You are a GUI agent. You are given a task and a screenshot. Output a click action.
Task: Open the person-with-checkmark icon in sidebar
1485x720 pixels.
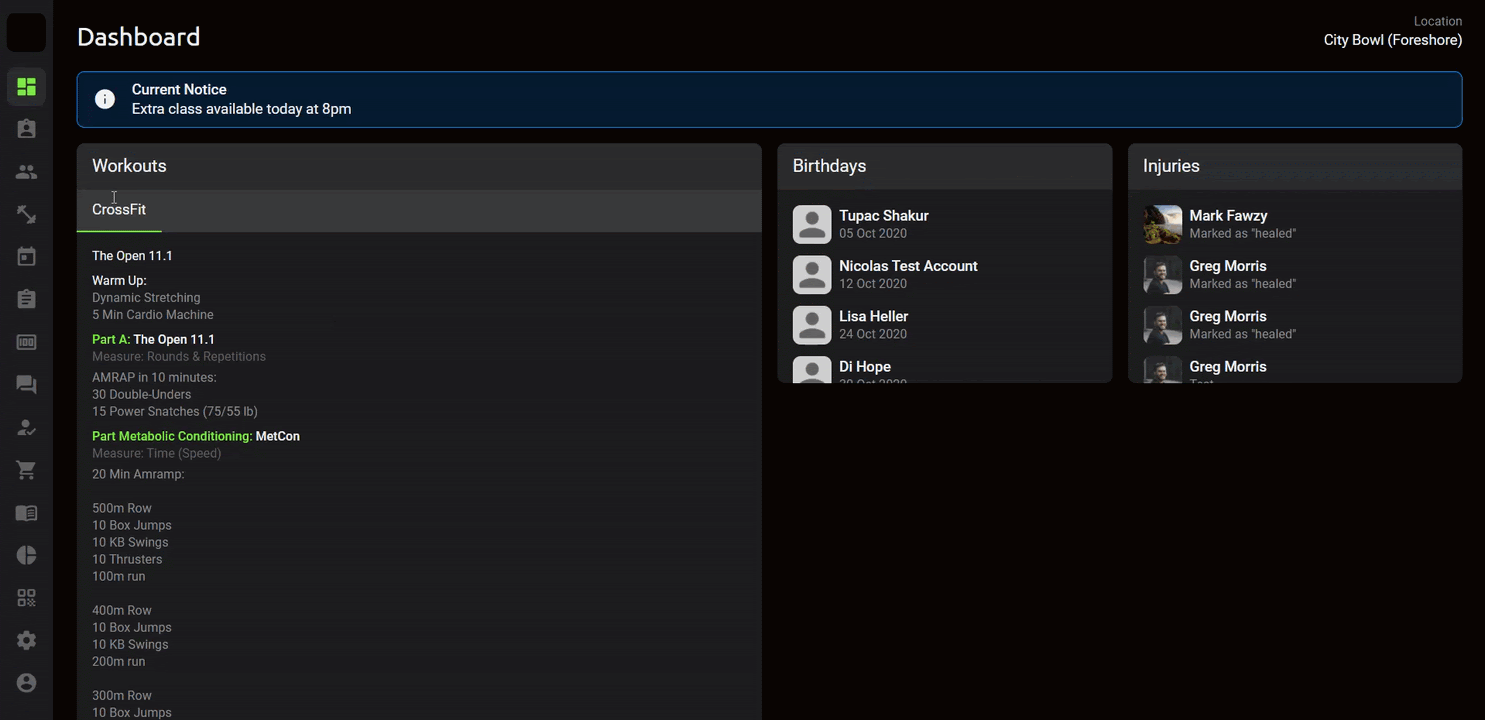[x=26, y=427]
